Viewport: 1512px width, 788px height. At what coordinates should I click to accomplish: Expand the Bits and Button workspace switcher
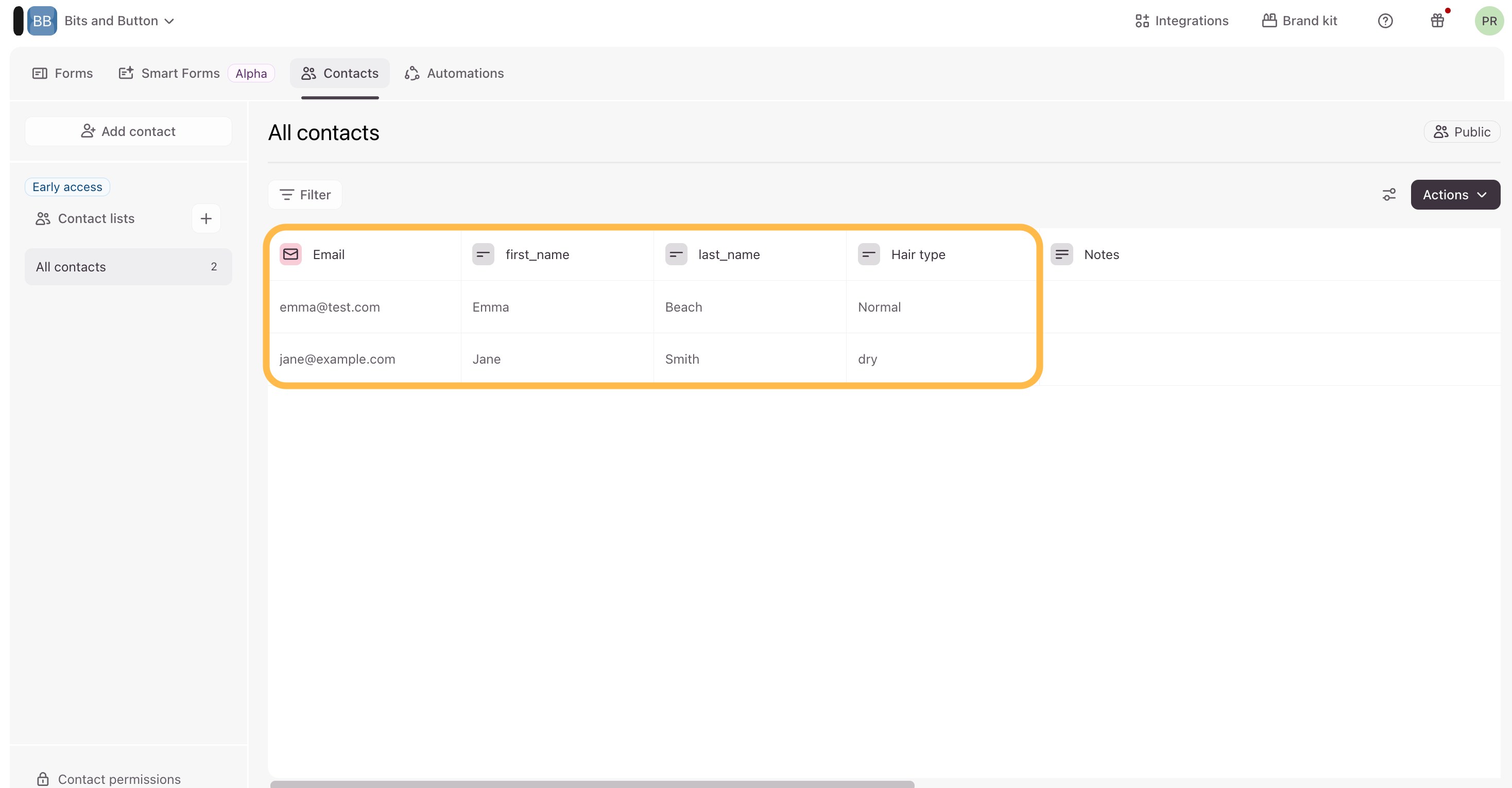pos(119,21)
